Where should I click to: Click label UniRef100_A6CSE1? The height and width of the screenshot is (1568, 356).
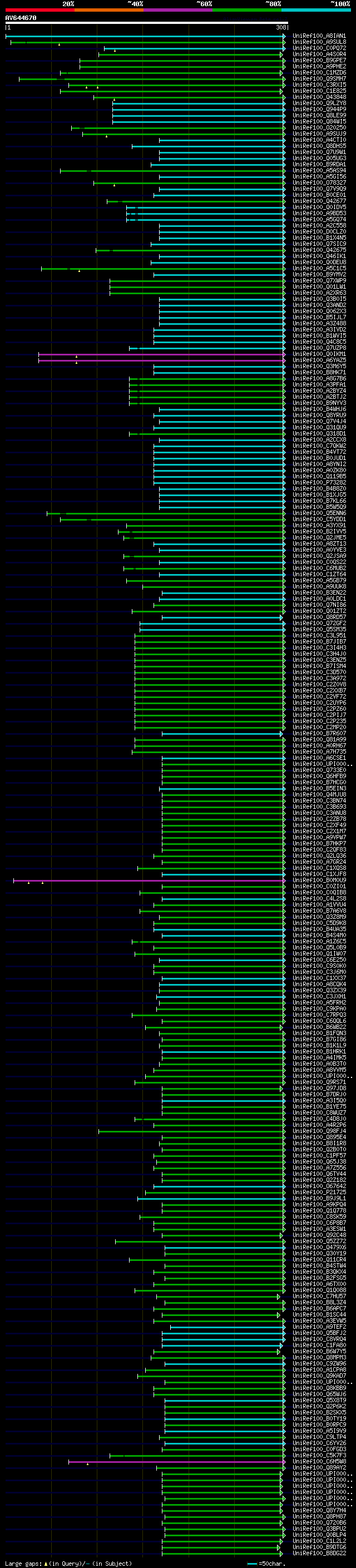click(x=319, y=758)
